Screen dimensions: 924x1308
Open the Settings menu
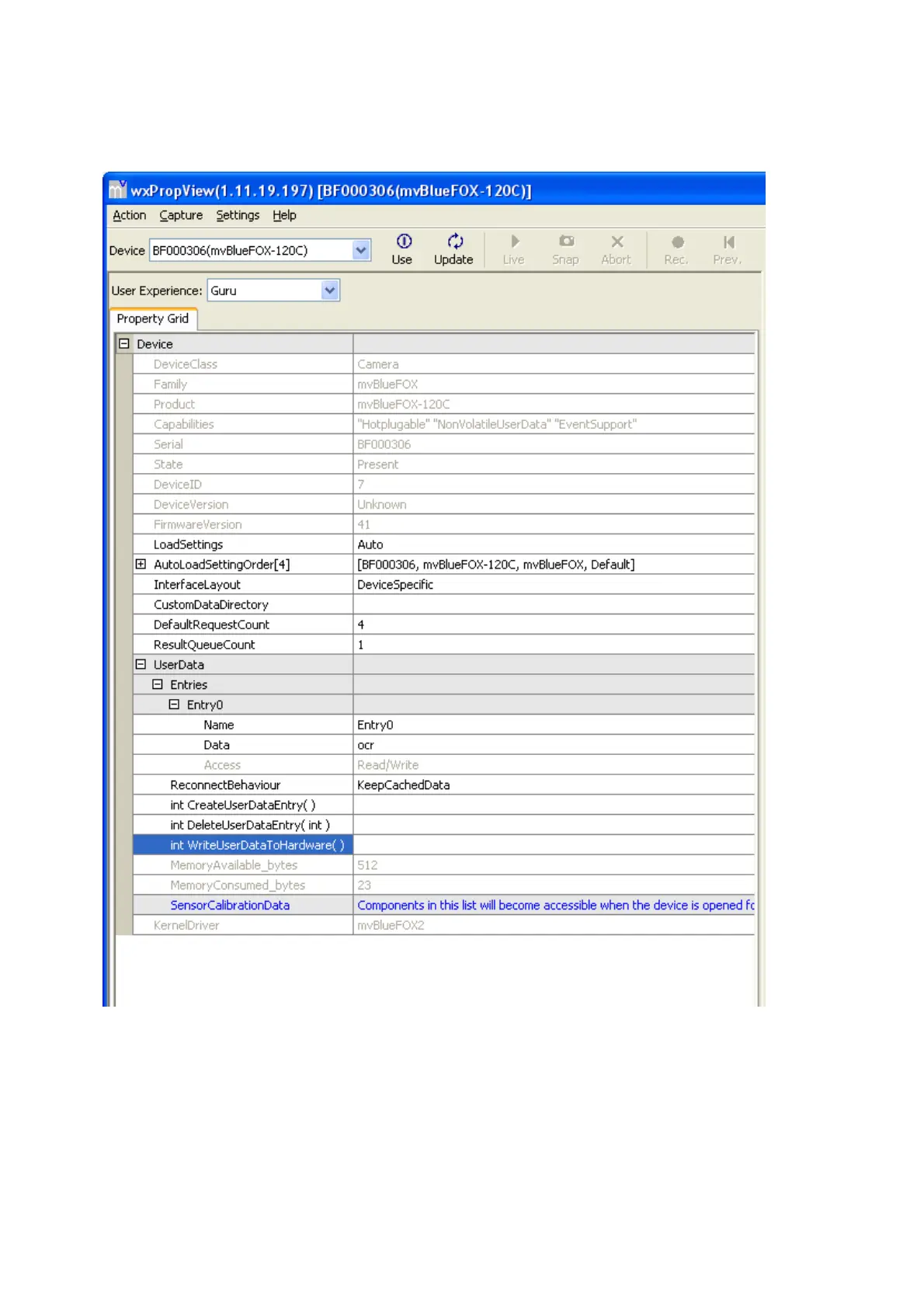click(x=238, y=215)
